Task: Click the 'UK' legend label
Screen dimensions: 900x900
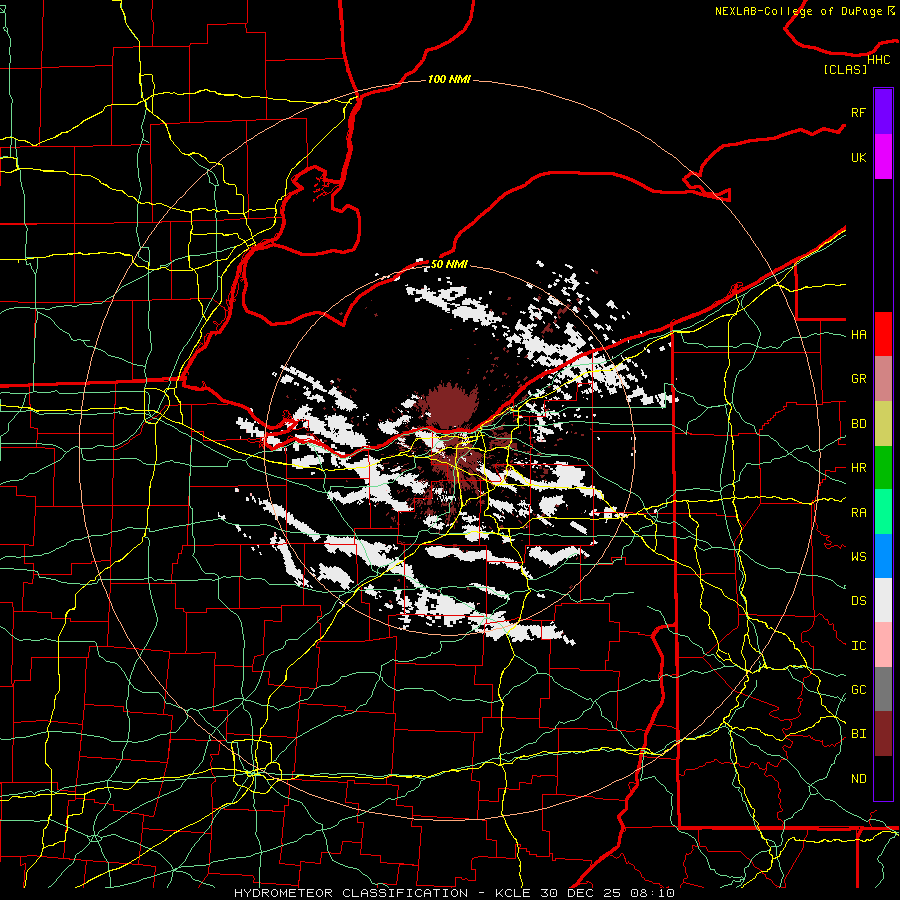Action: pyautogui.click(x=858, y=157)
